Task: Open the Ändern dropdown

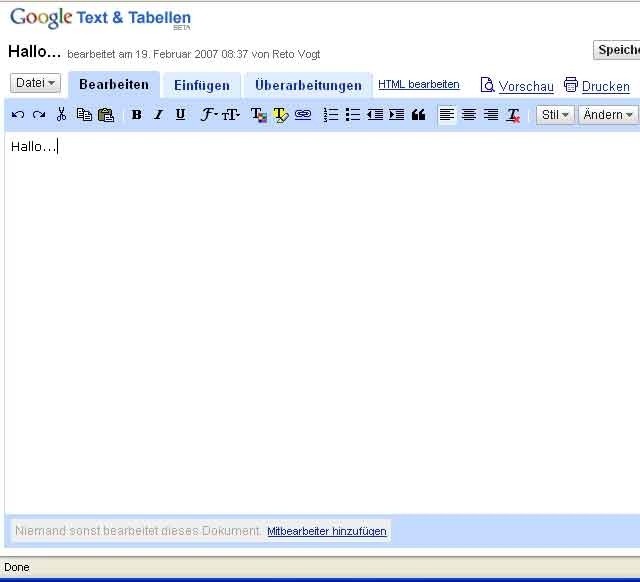Action: (608, 115)
